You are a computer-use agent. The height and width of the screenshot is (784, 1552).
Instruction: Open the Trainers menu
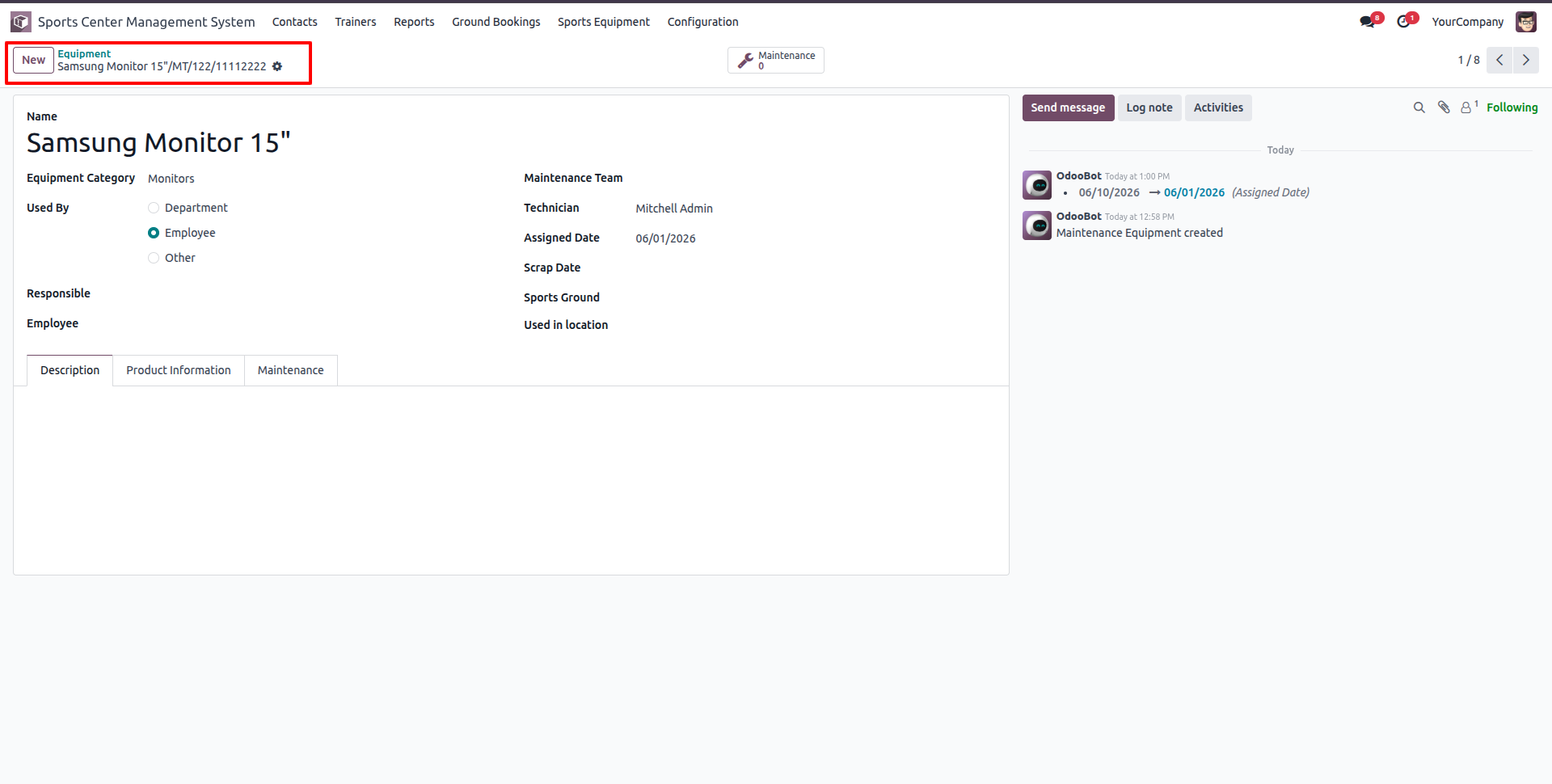(356, 22)
